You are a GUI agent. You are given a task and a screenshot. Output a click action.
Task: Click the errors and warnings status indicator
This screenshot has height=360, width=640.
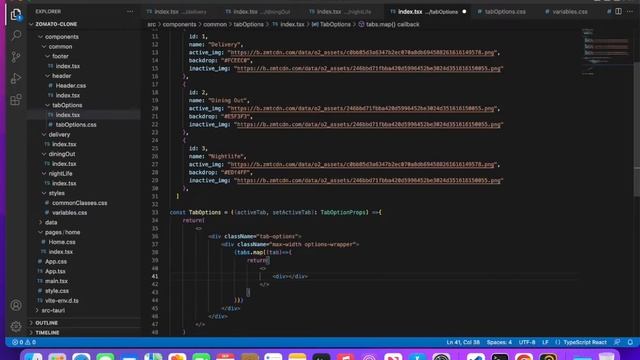point(24,342)
